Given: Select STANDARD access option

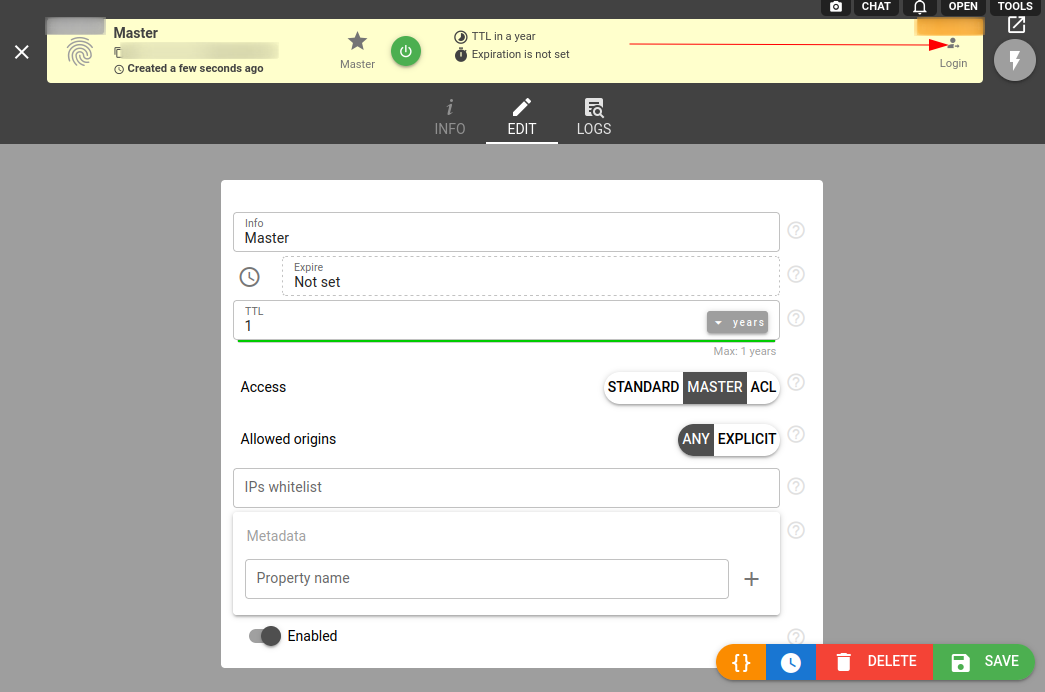Looking at the screenshot, I should point(643,387).
